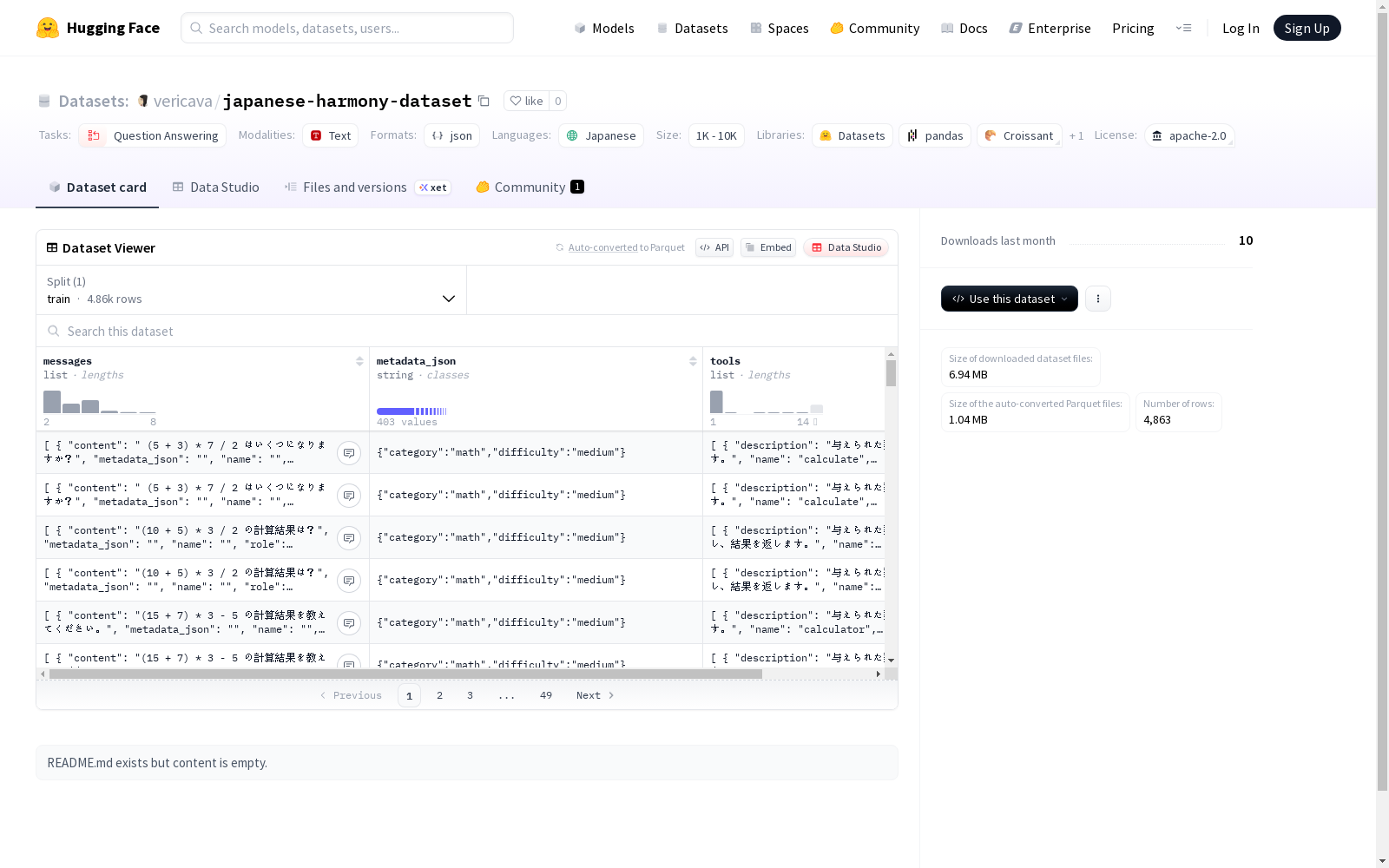The height and width of the screenshot is (868, 1389).
Task: Click the Text modality tag
Action: click(331, 135)
